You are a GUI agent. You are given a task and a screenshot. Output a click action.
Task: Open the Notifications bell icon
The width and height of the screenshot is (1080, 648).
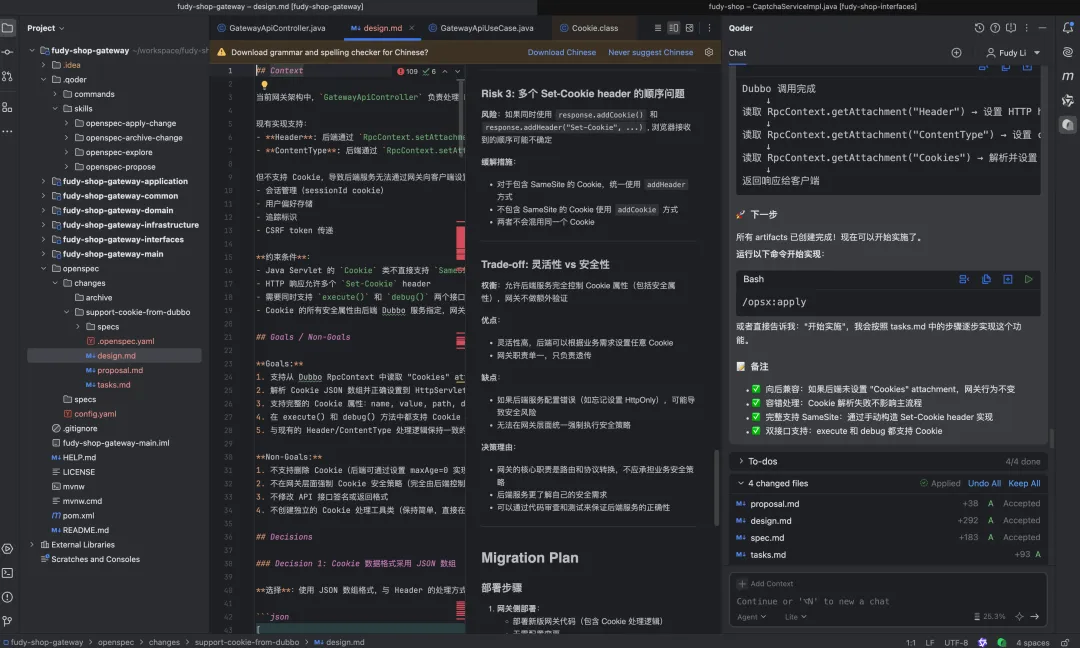coord(1068,28)
